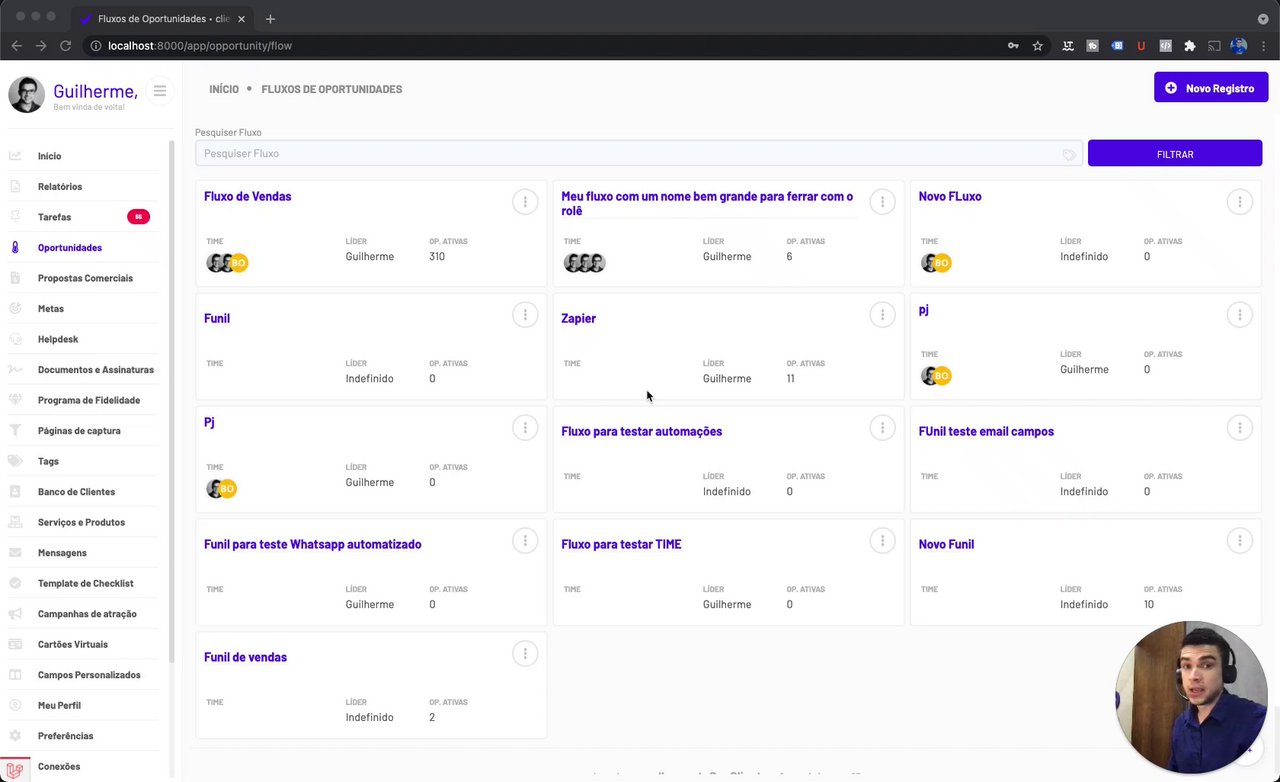The width and height of the screenshot is (1280, 782).
Task: Open browser extensions puzzle icon
Action: pyautogui.click(x=1189, y=46)
